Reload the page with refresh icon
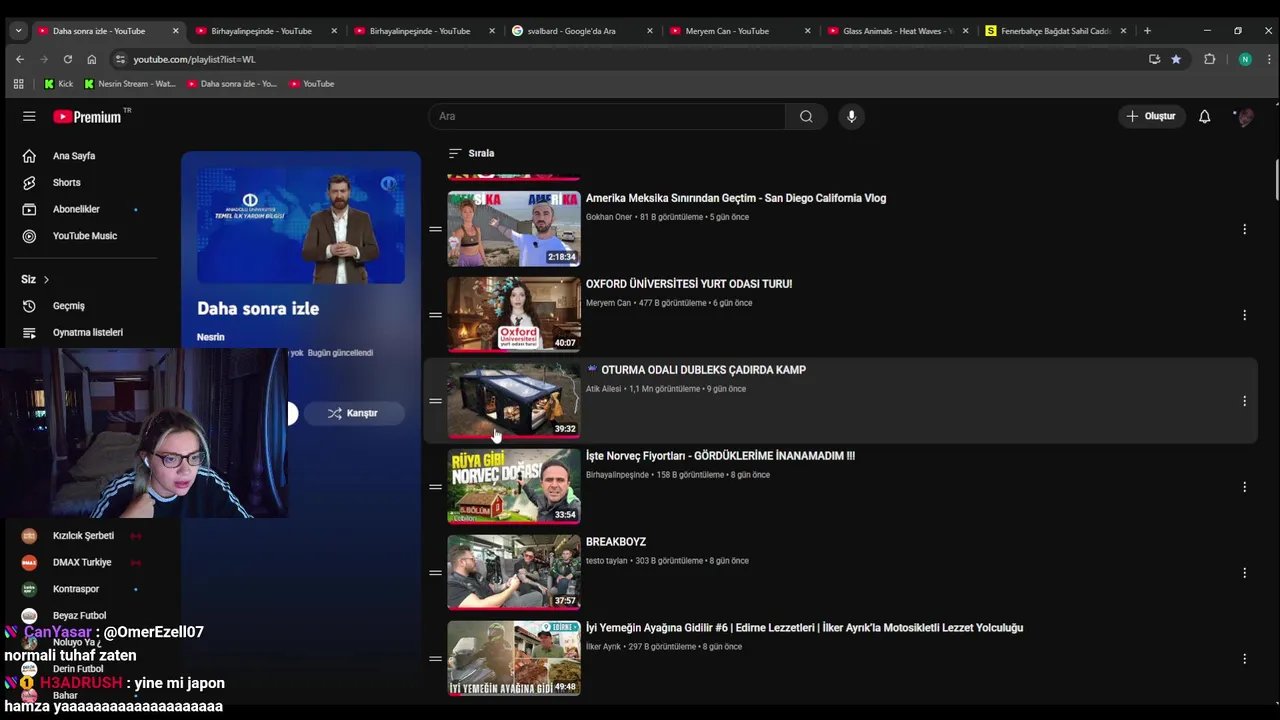The image size is (1280, 720). (x=67, y=59)
